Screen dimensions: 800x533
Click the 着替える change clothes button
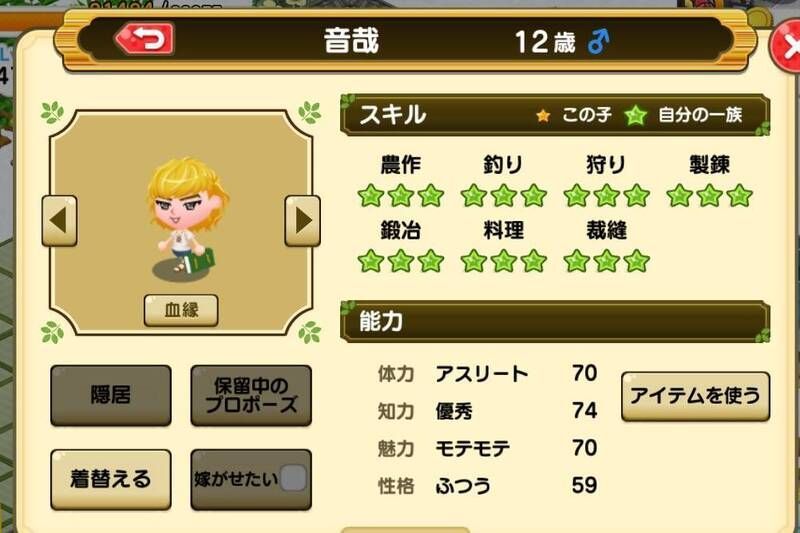pos(111,479)
